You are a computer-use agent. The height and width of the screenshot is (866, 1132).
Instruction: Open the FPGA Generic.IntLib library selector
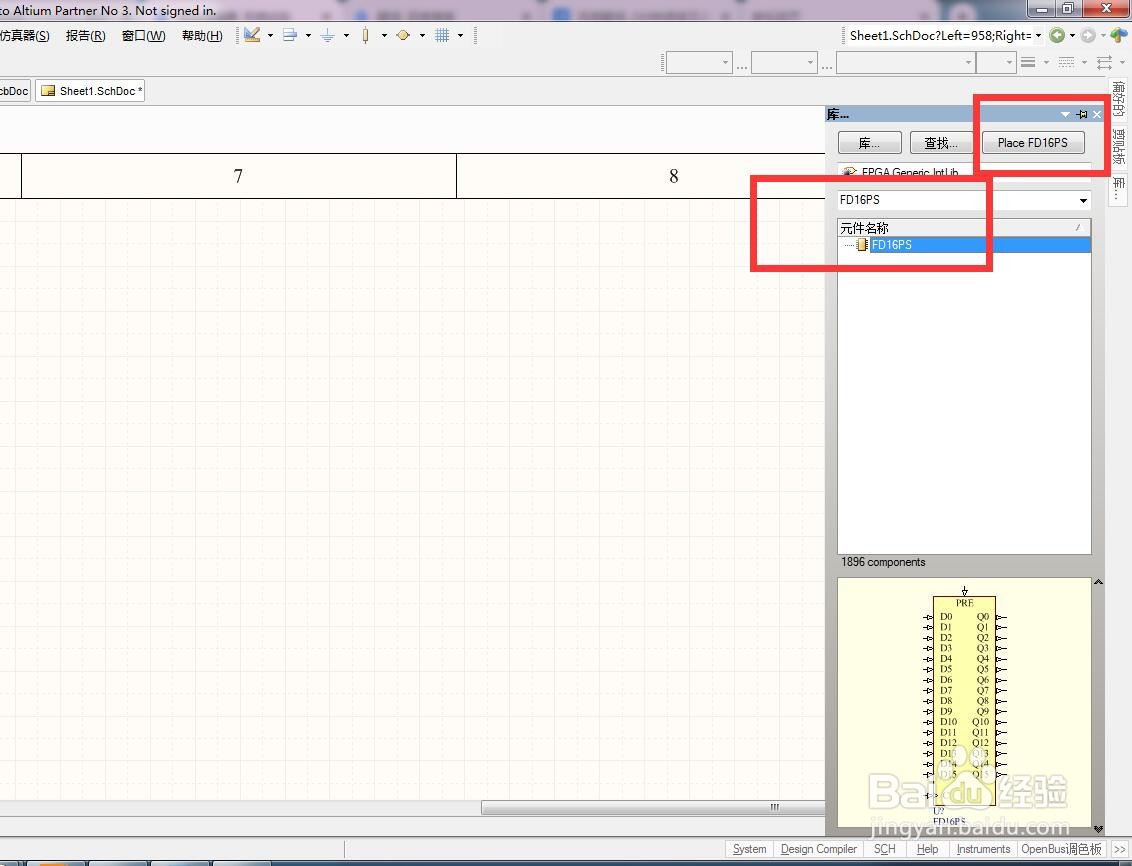965,171
